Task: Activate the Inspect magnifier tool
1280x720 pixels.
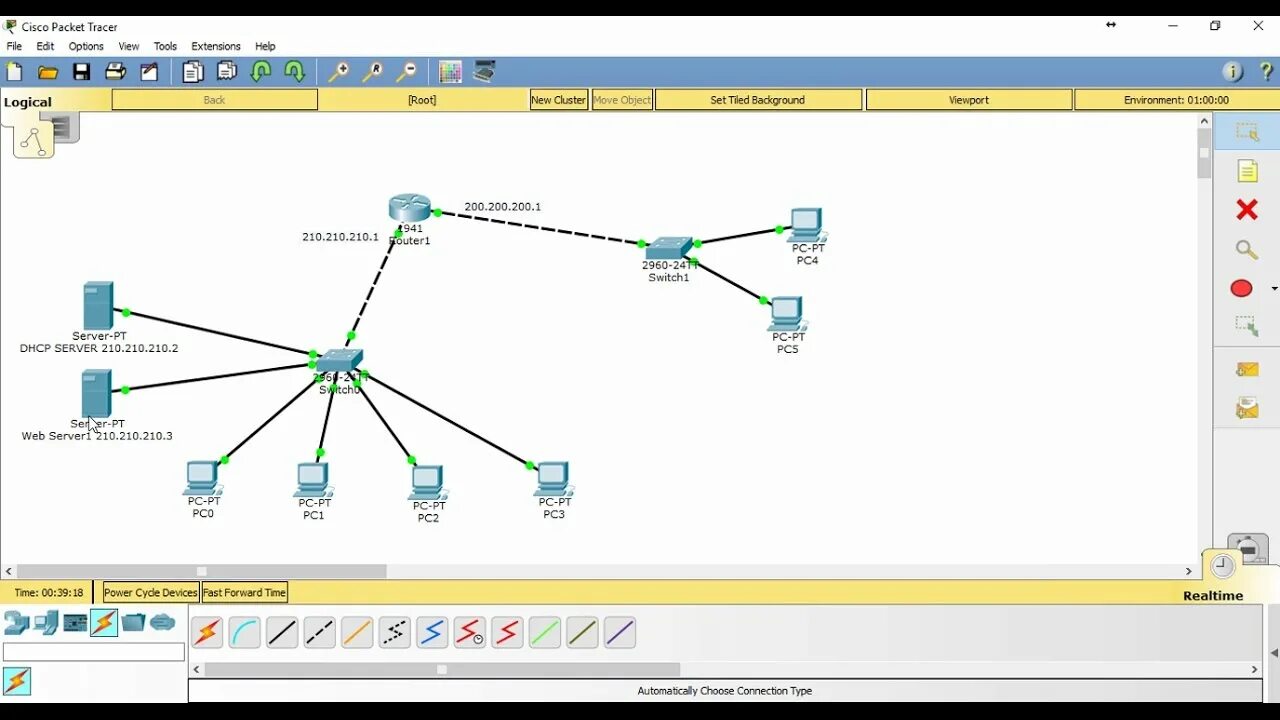Action: [1246, 249]
